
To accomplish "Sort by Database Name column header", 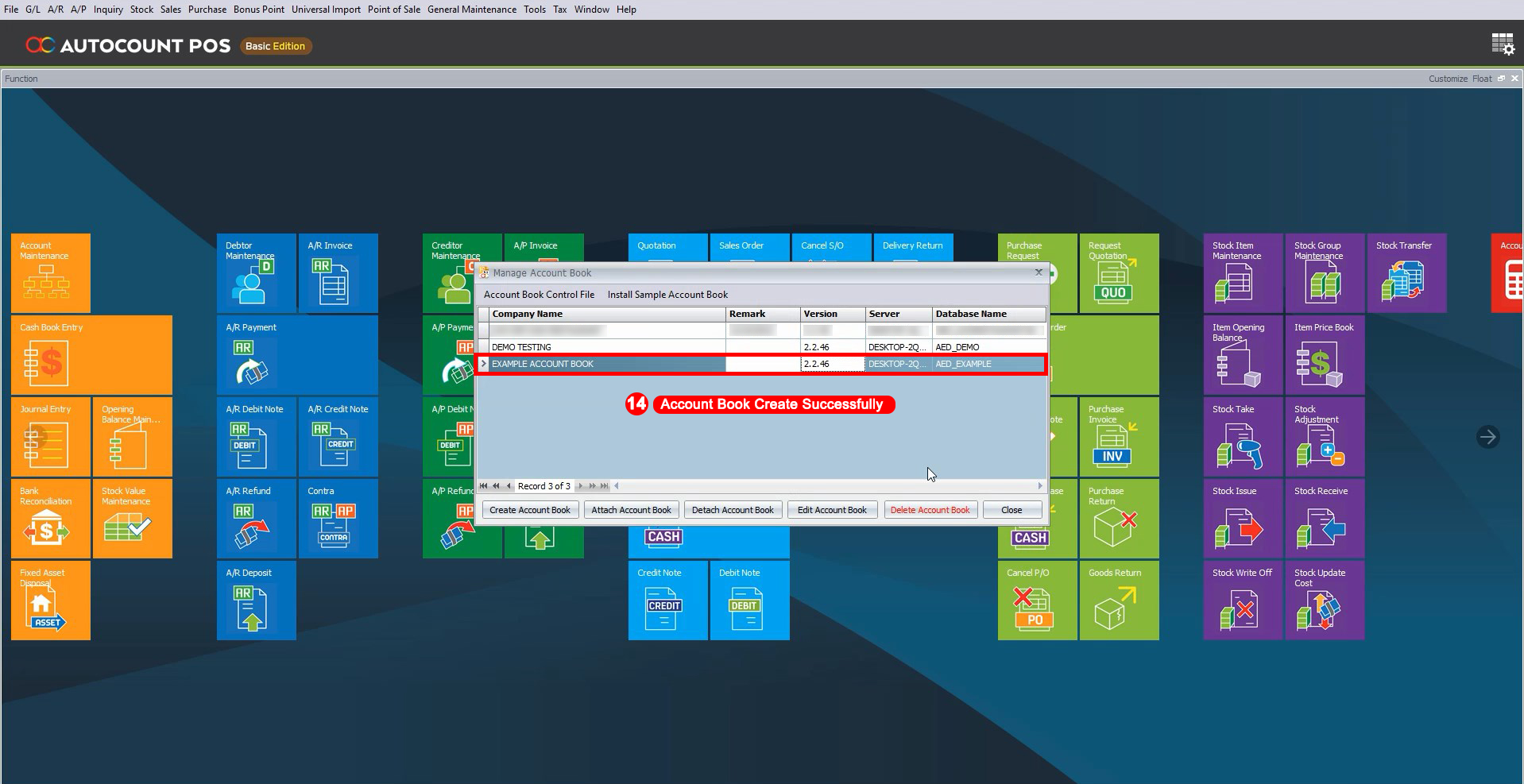I will pyautogui.click(x=988, y=314).
